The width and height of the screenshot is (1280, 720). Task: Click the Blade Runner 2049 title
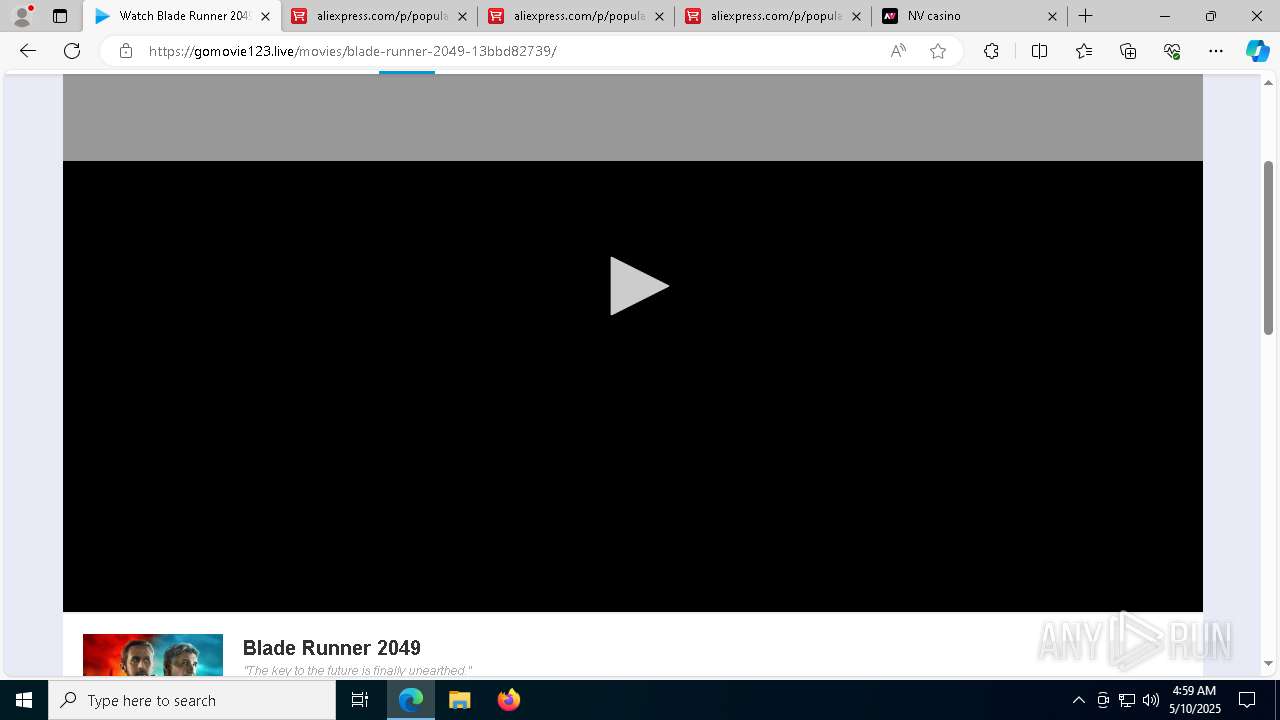(332, 648)
